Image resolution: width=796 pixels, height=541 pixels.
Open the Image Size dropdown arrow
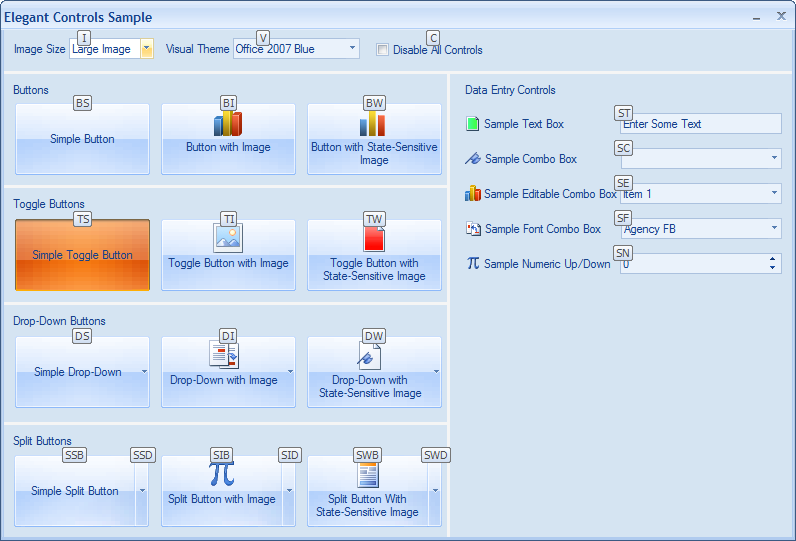[x=147, y=49]
